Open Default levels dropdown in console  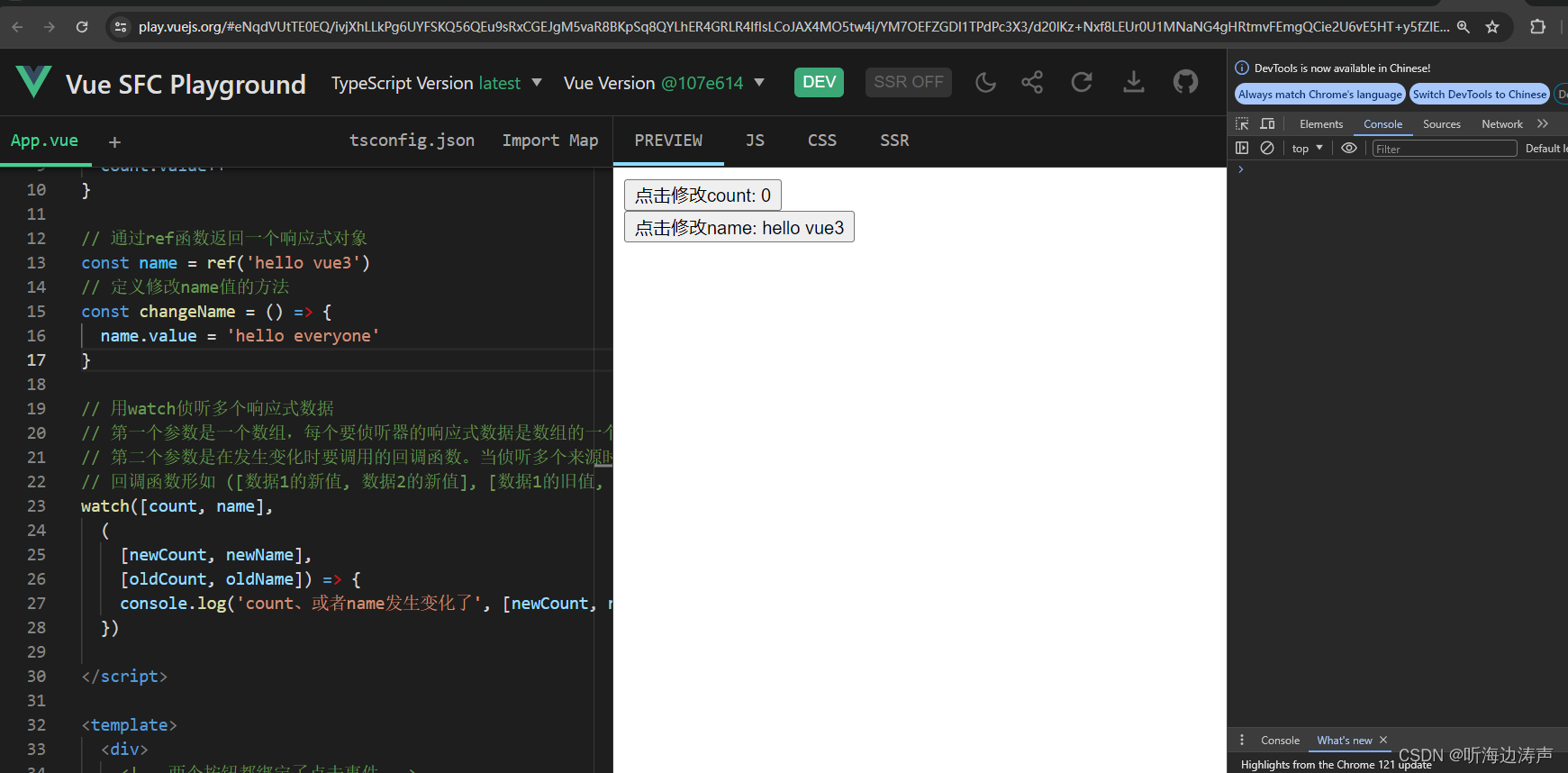(1545, 149)
